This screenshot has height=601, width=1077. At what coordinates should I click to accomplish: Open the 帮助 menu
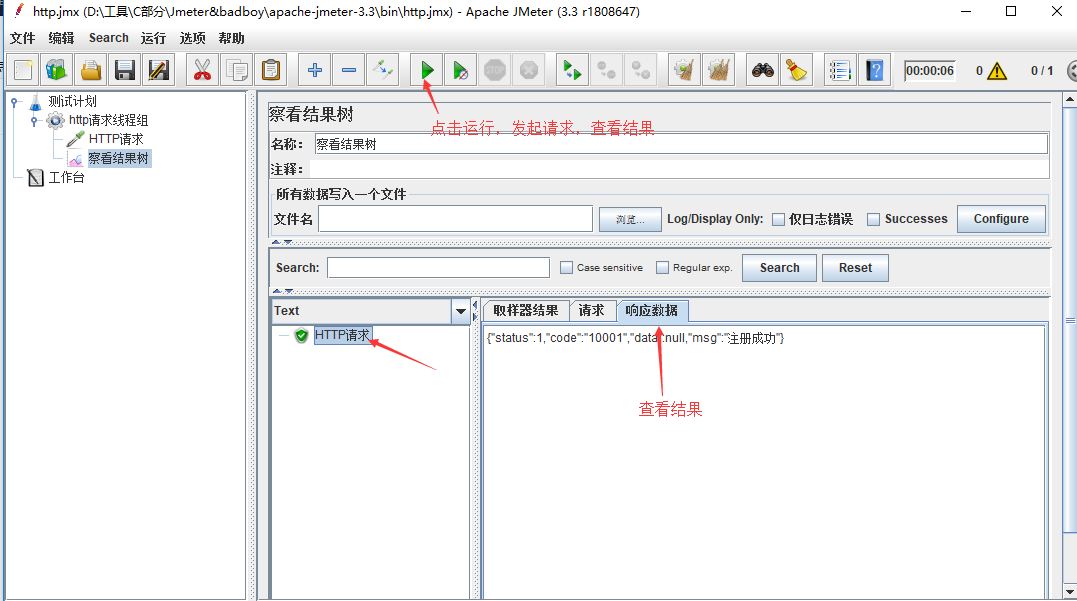[x=231, y=38]
